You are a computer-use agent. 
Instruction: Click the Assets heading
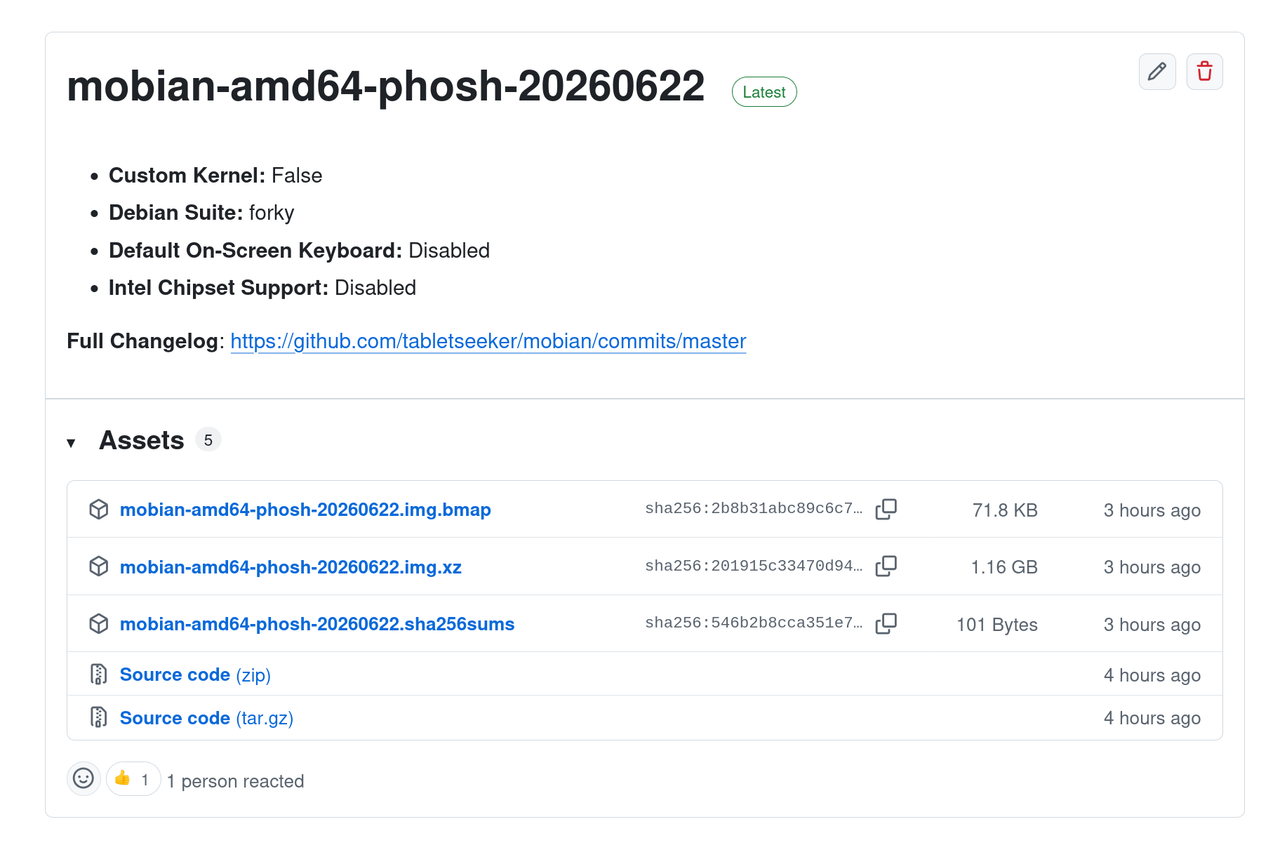coord(141,440)
